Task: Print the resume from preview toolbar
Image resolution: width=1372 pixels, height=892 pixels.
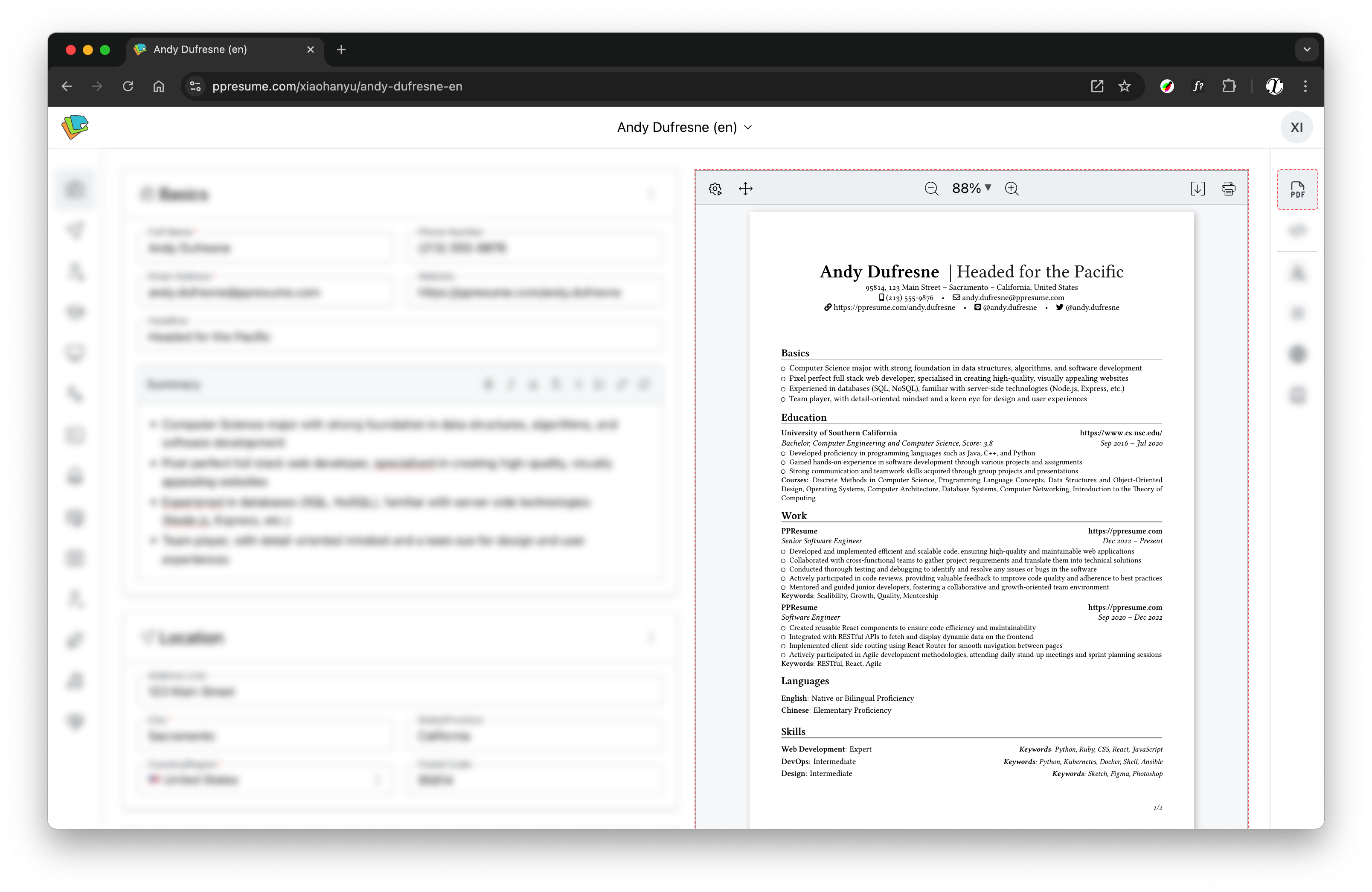Action: (1228, 189)
